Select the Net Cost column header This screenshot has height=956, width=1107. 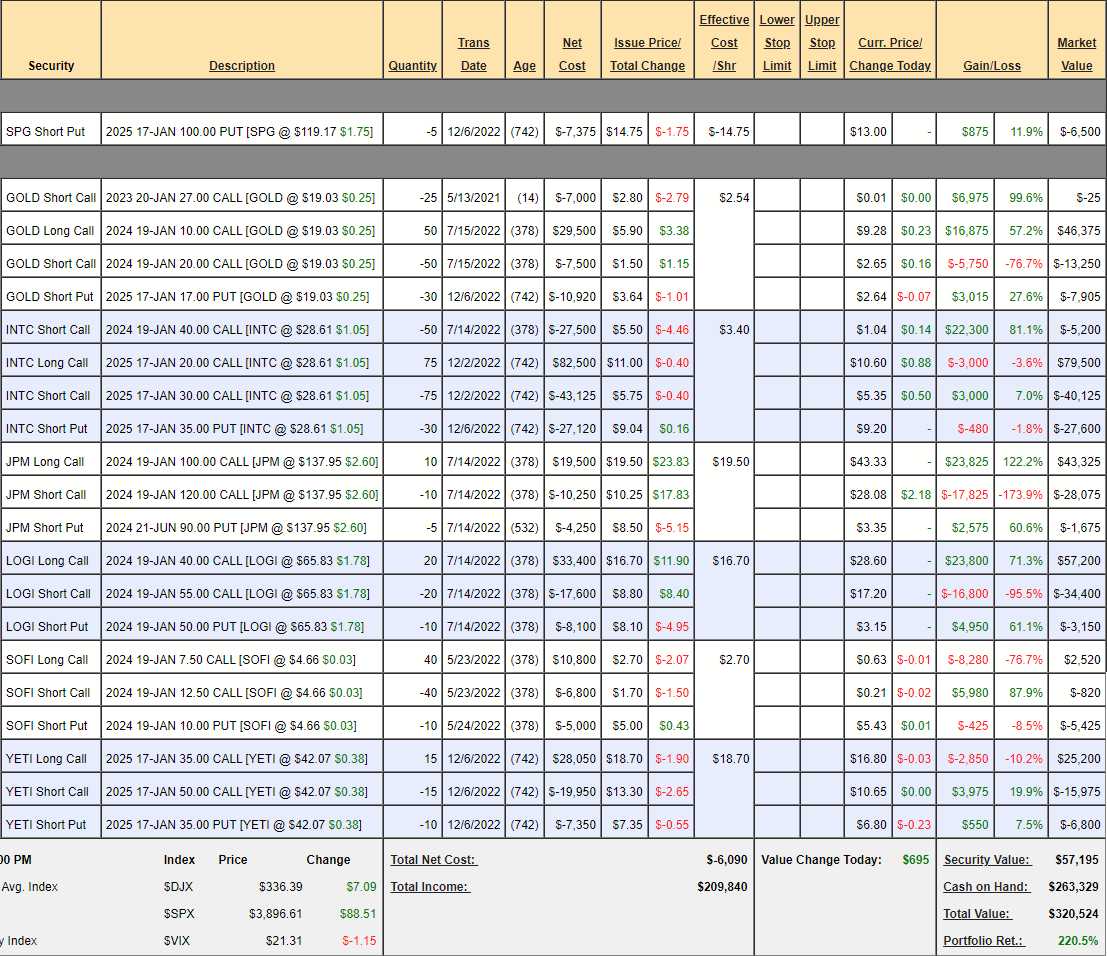[572, 54]
